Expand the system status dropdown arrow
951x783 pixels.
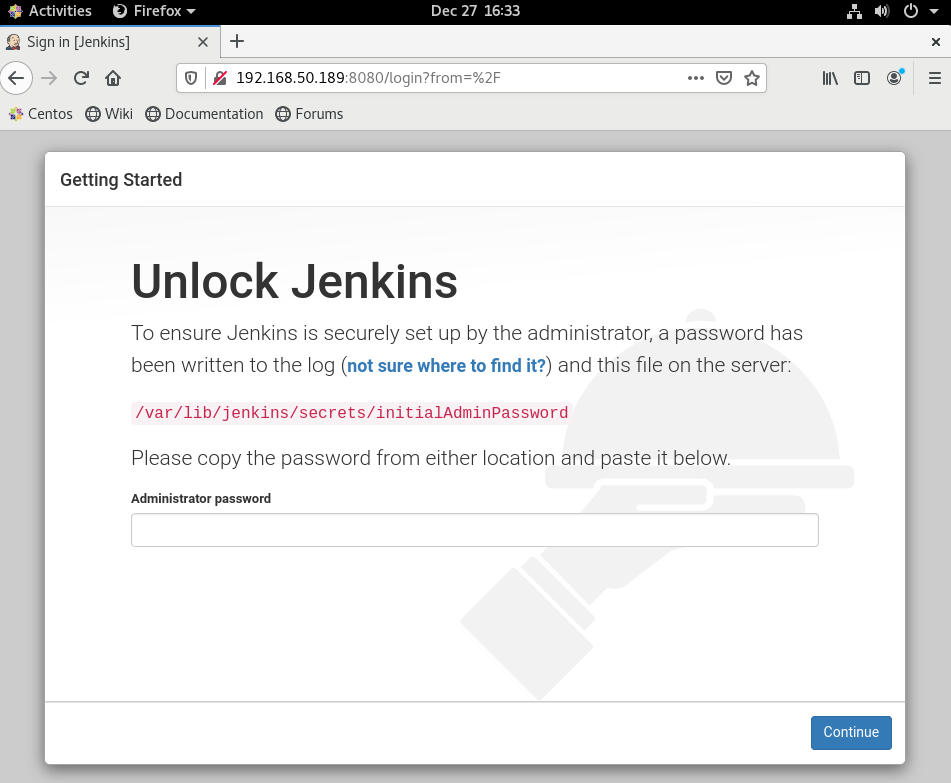click(934, 11)
